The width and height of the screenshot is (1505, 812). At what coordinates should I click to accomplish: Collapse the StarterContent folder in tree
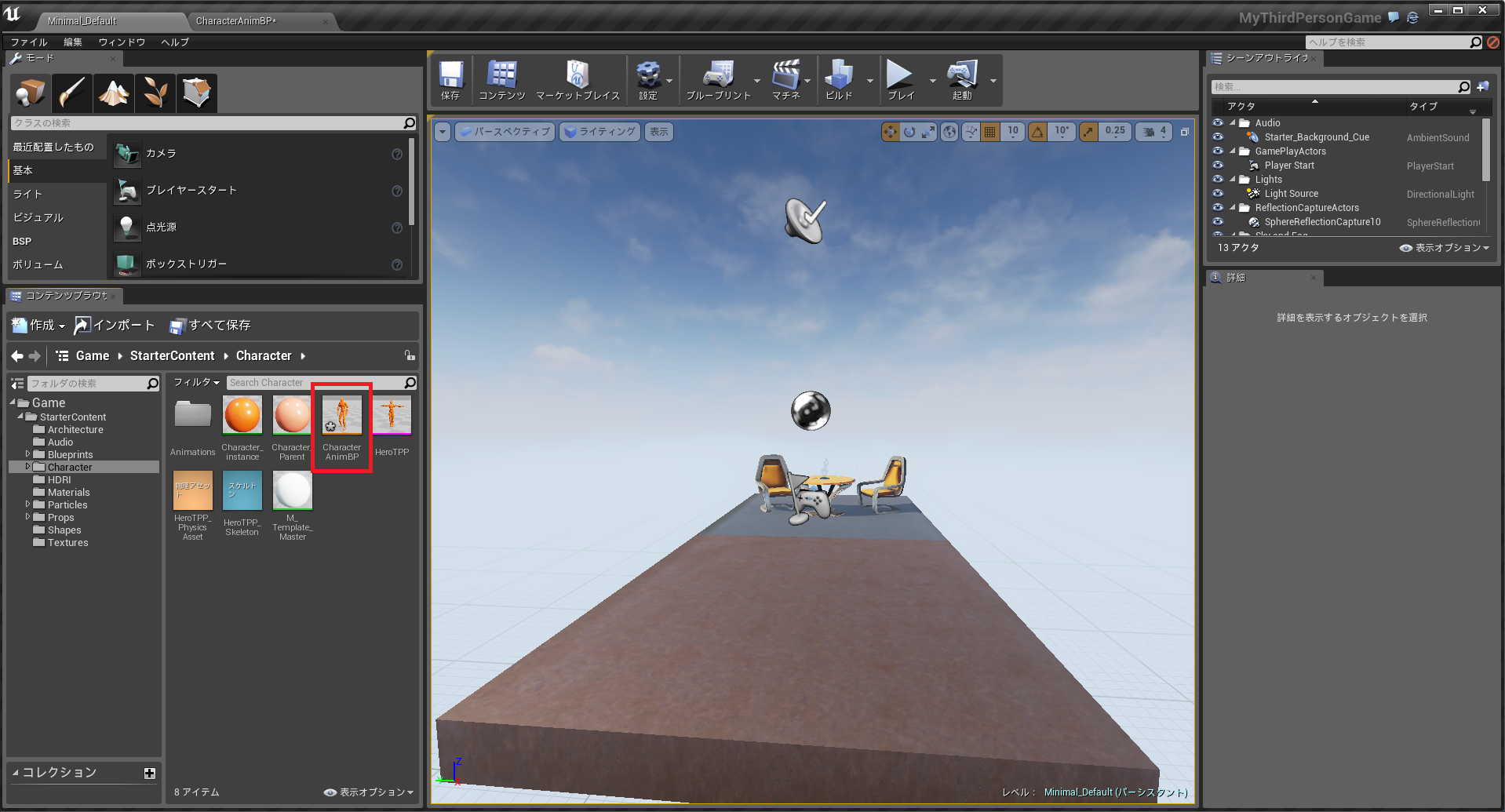click(x=20, y=417)
